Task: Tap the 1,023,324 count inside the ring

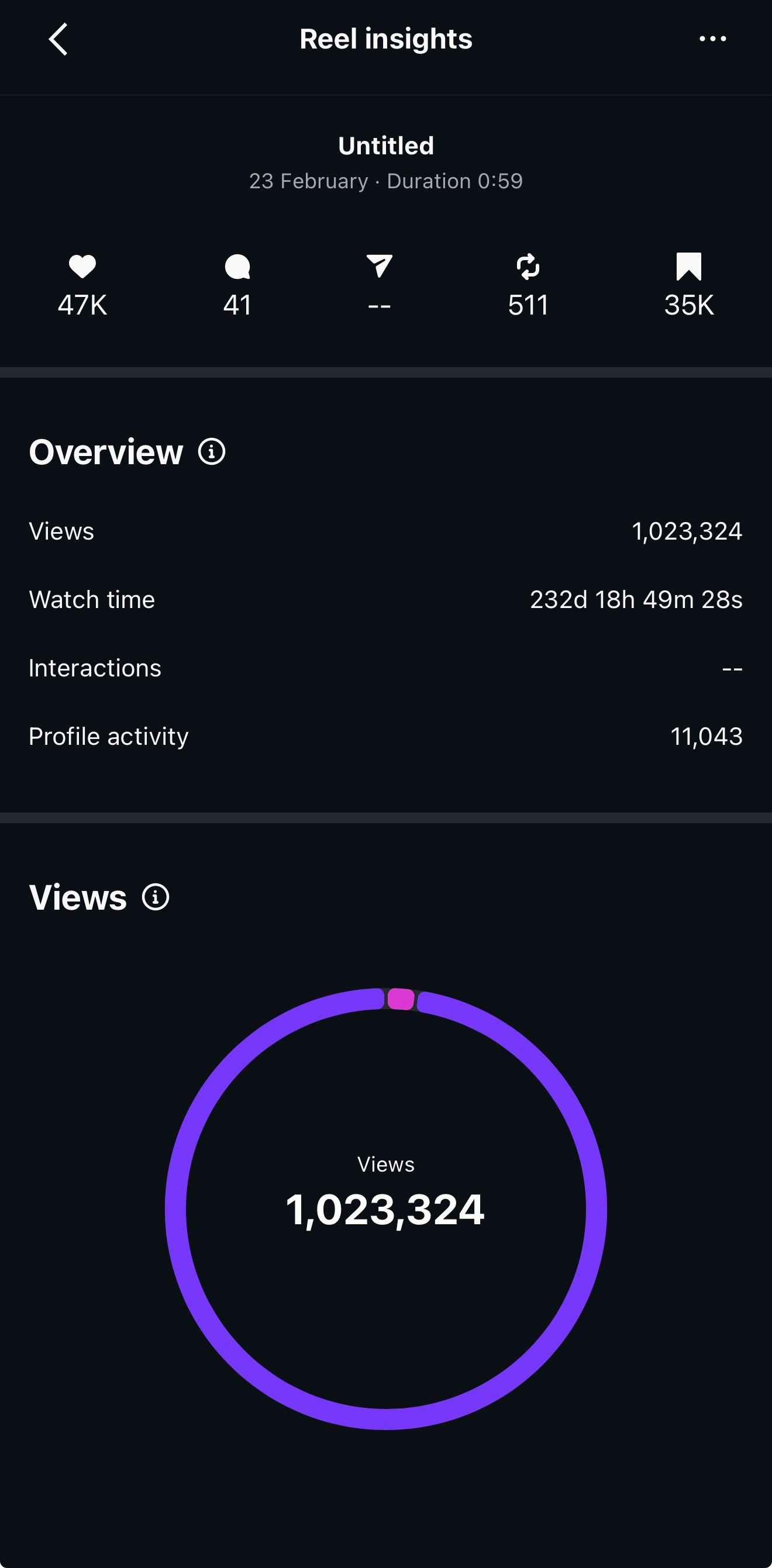Action: 385,1210
